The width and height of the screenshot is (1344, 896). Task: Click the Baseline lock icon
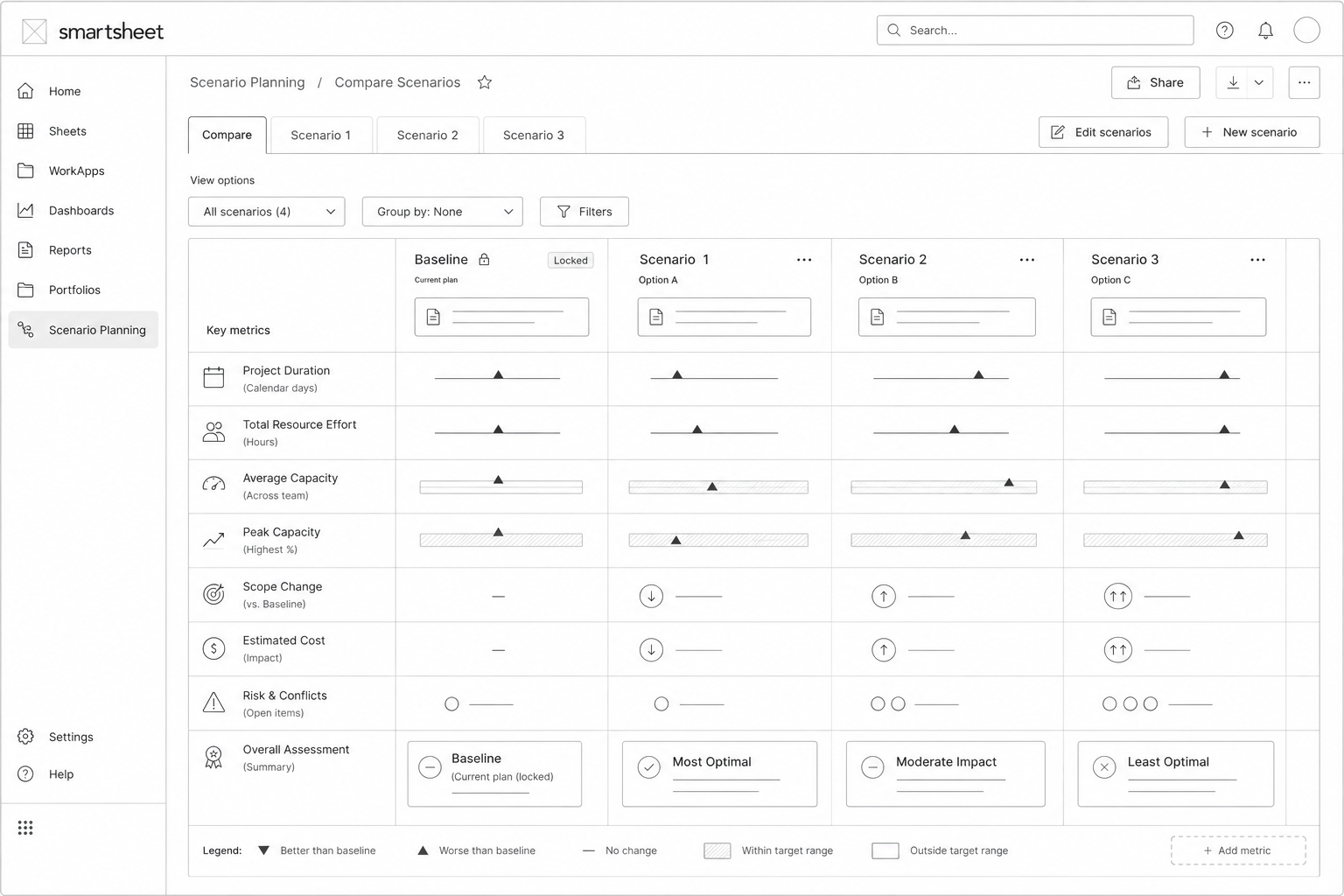484,259
